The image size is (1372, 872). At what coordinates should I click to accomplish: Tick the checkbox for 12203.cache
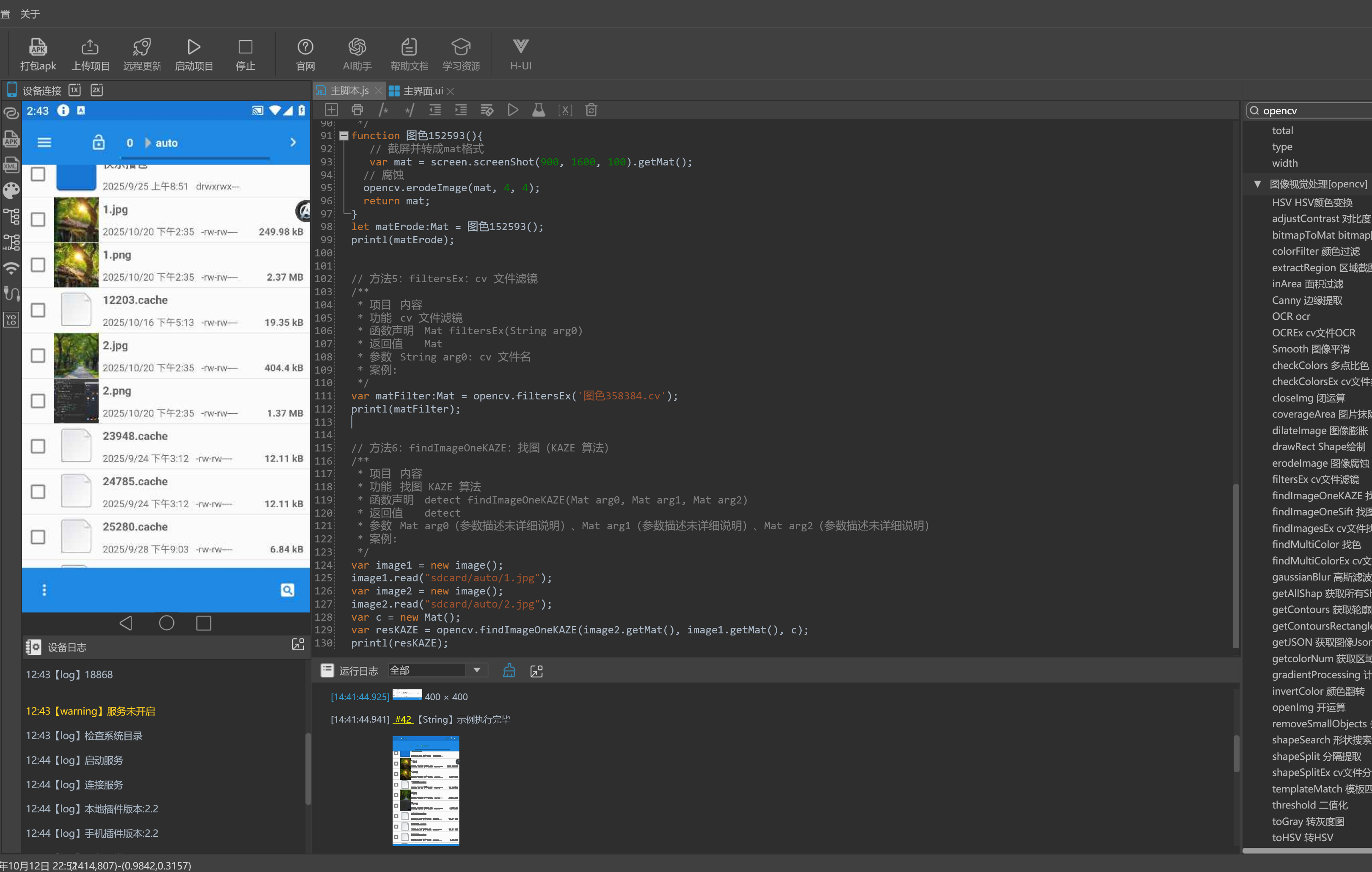coord(38,310)
